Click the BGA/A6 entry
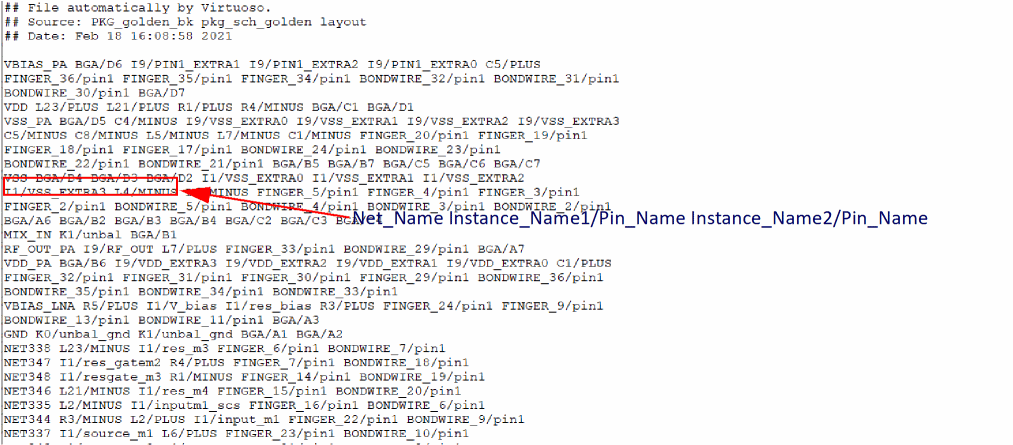Screen dimensions: 1013x445 [x=28, y=221]
